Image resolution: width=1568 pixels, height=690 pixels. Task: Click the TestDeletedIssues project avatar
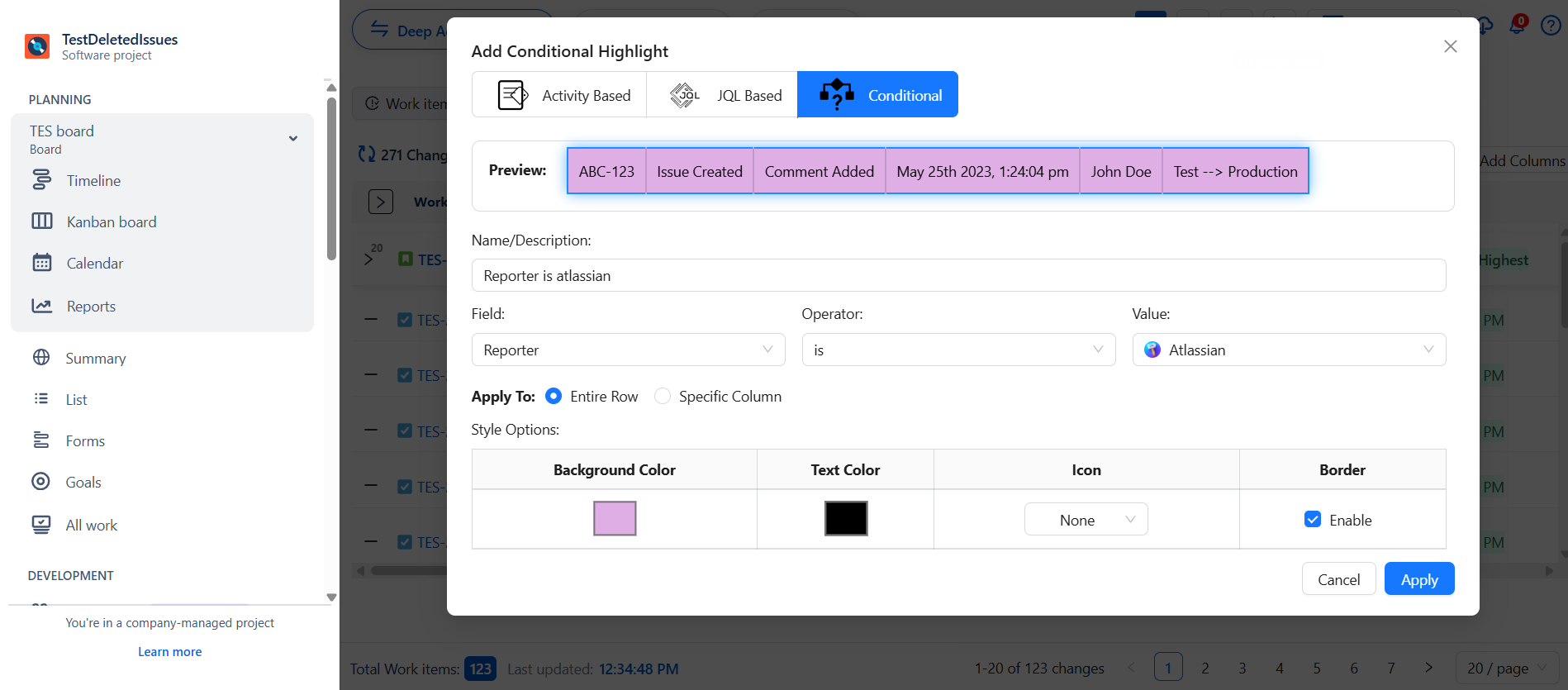pyautogui.click(x=37, y=46)
